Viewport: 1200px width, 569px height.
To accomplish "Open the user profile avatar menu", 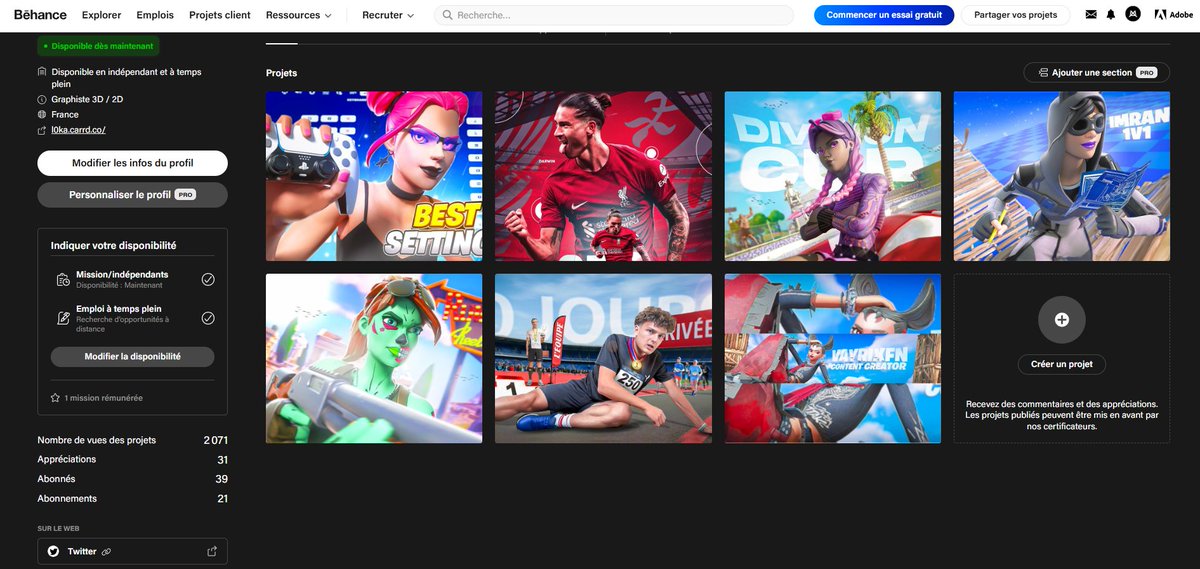I will (1133, 14).
